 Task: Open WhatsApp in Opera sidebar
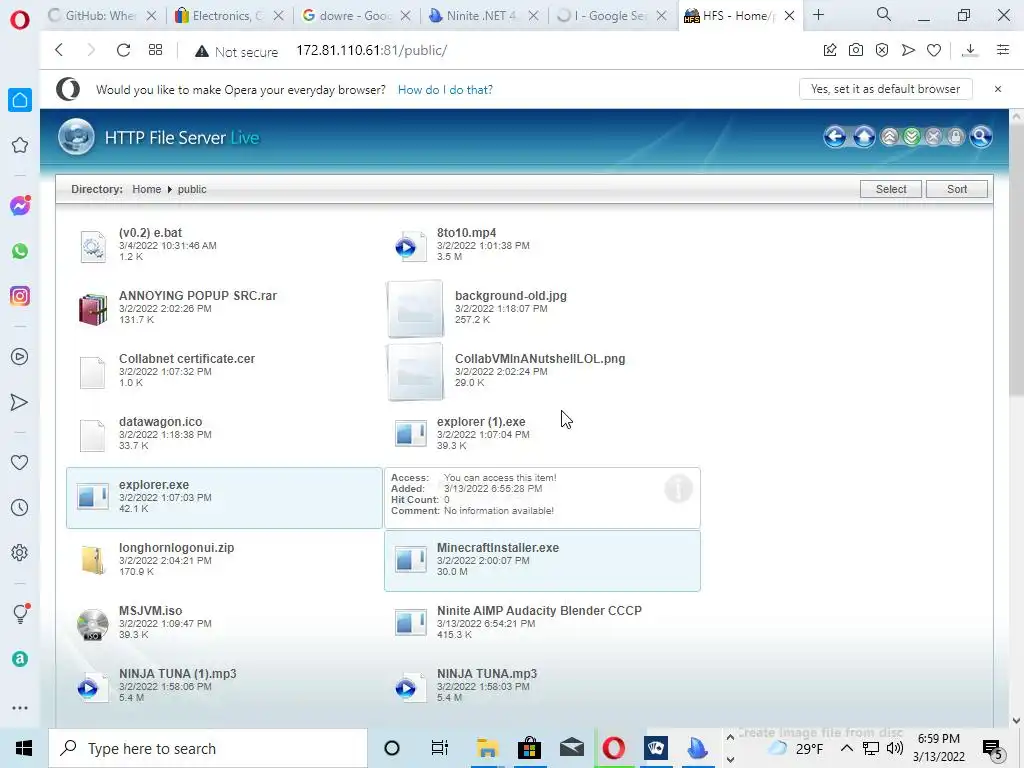click(20, 251)
